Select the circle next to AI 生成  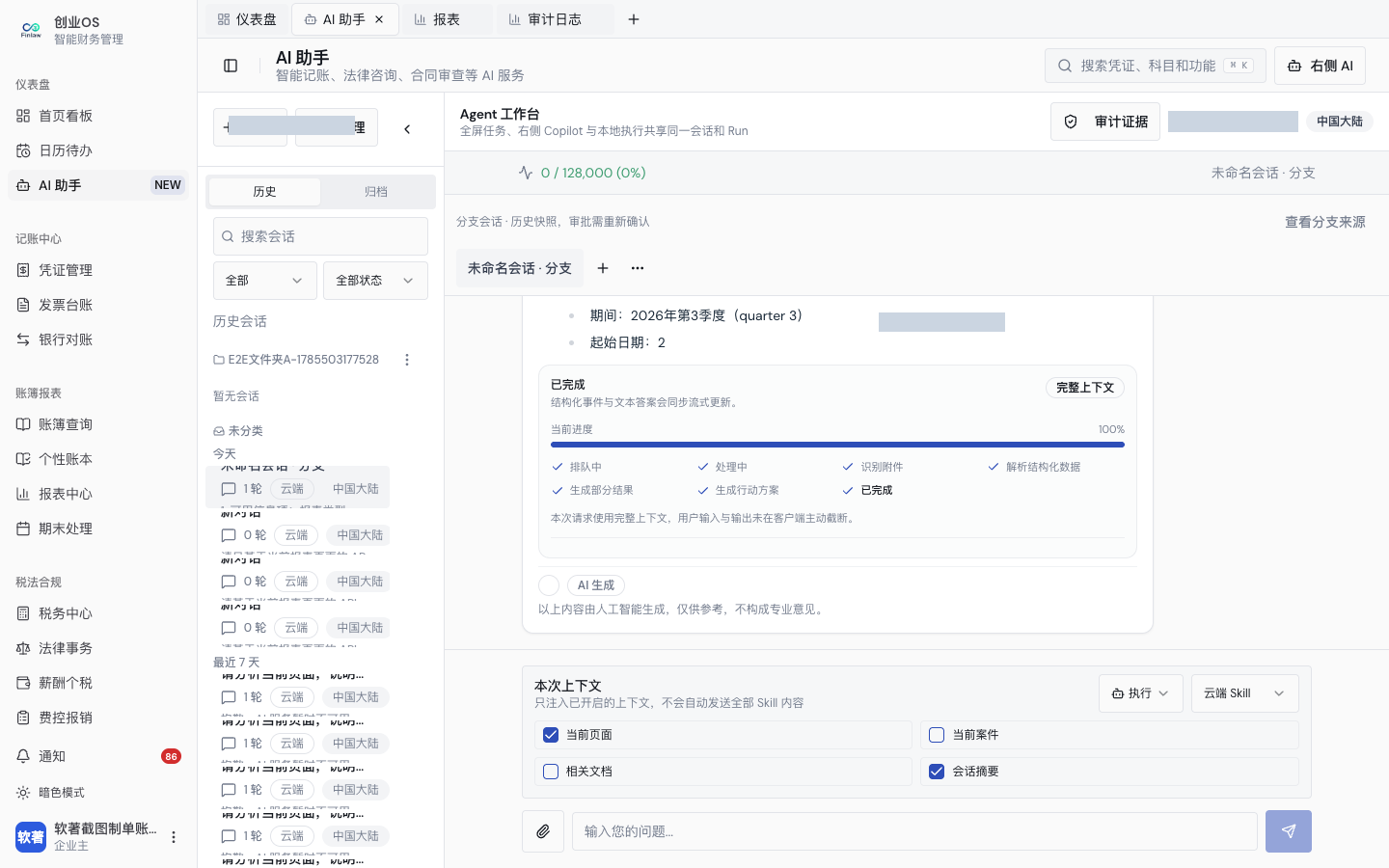(549, 585)
